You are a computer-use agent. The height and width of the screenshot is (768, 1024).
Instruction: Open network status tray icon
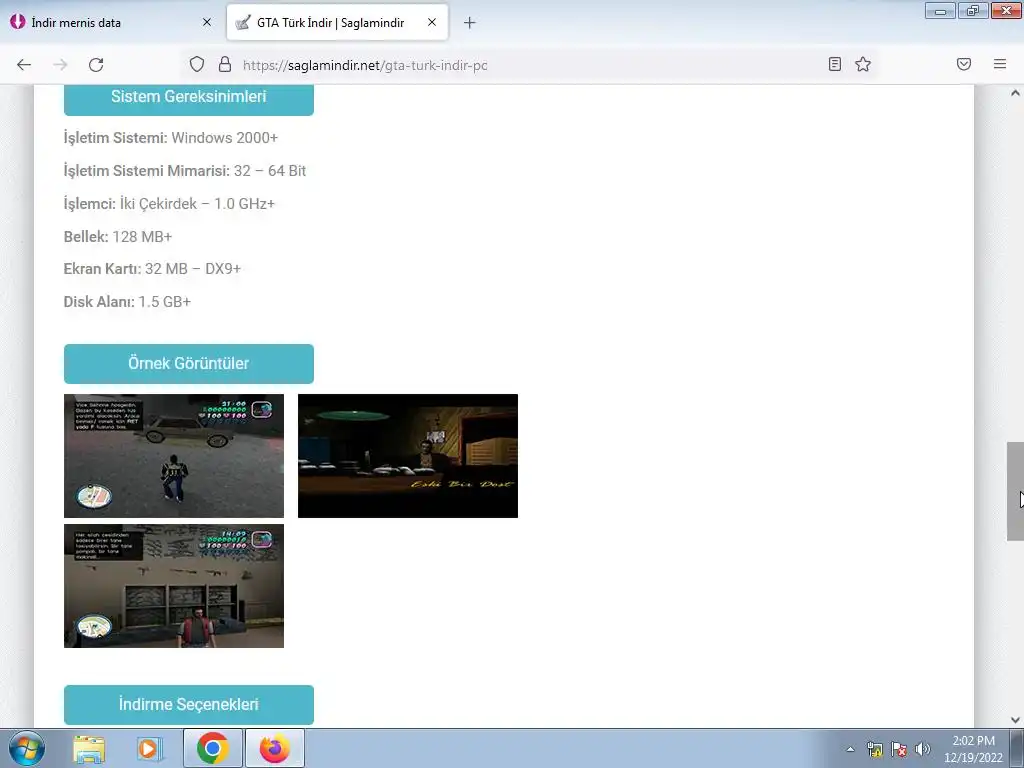click(x=875, y=749)
